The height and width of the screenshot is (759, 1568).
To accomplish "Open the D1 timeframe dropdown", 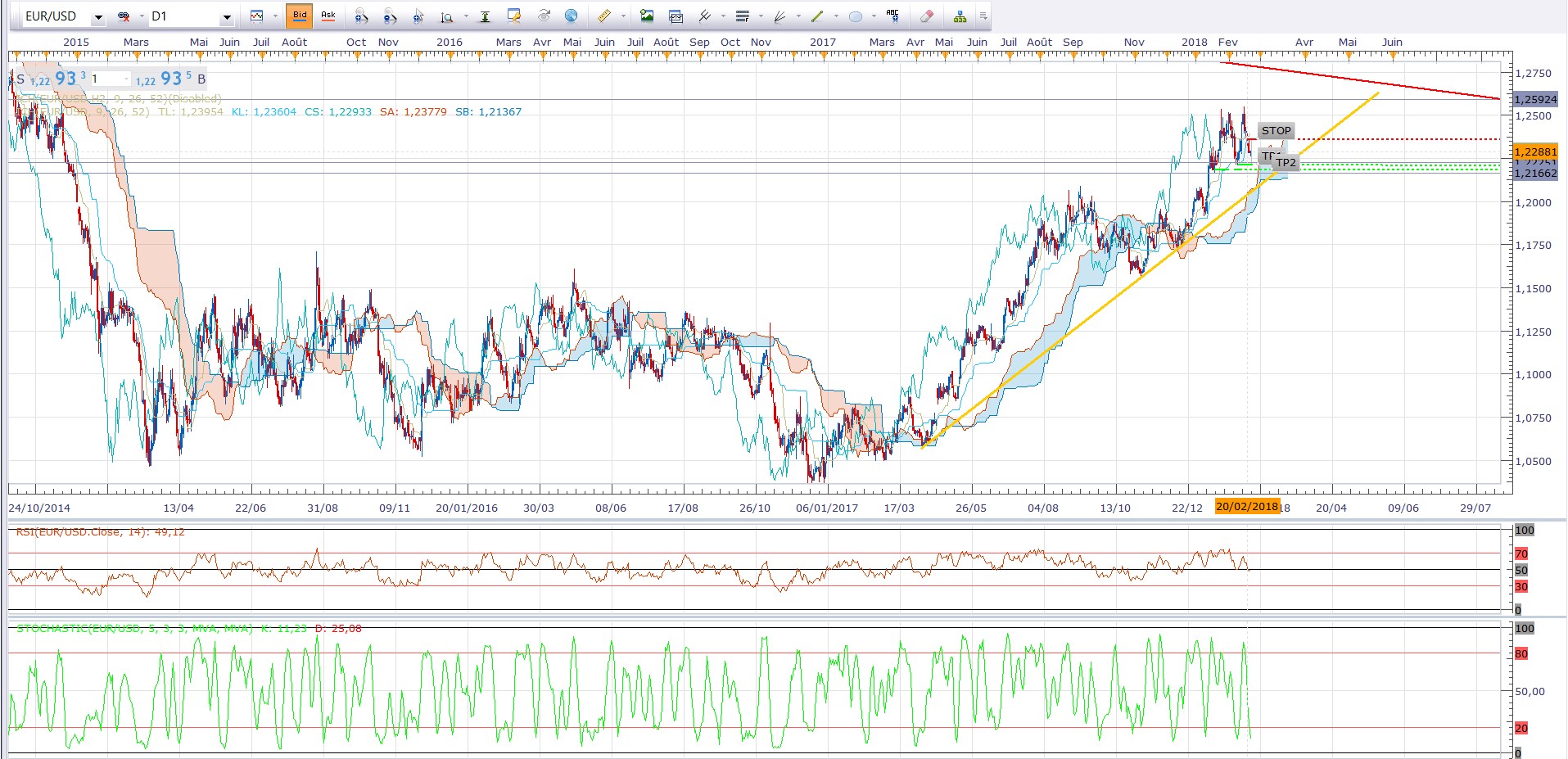I will click(x=227, y=17).
